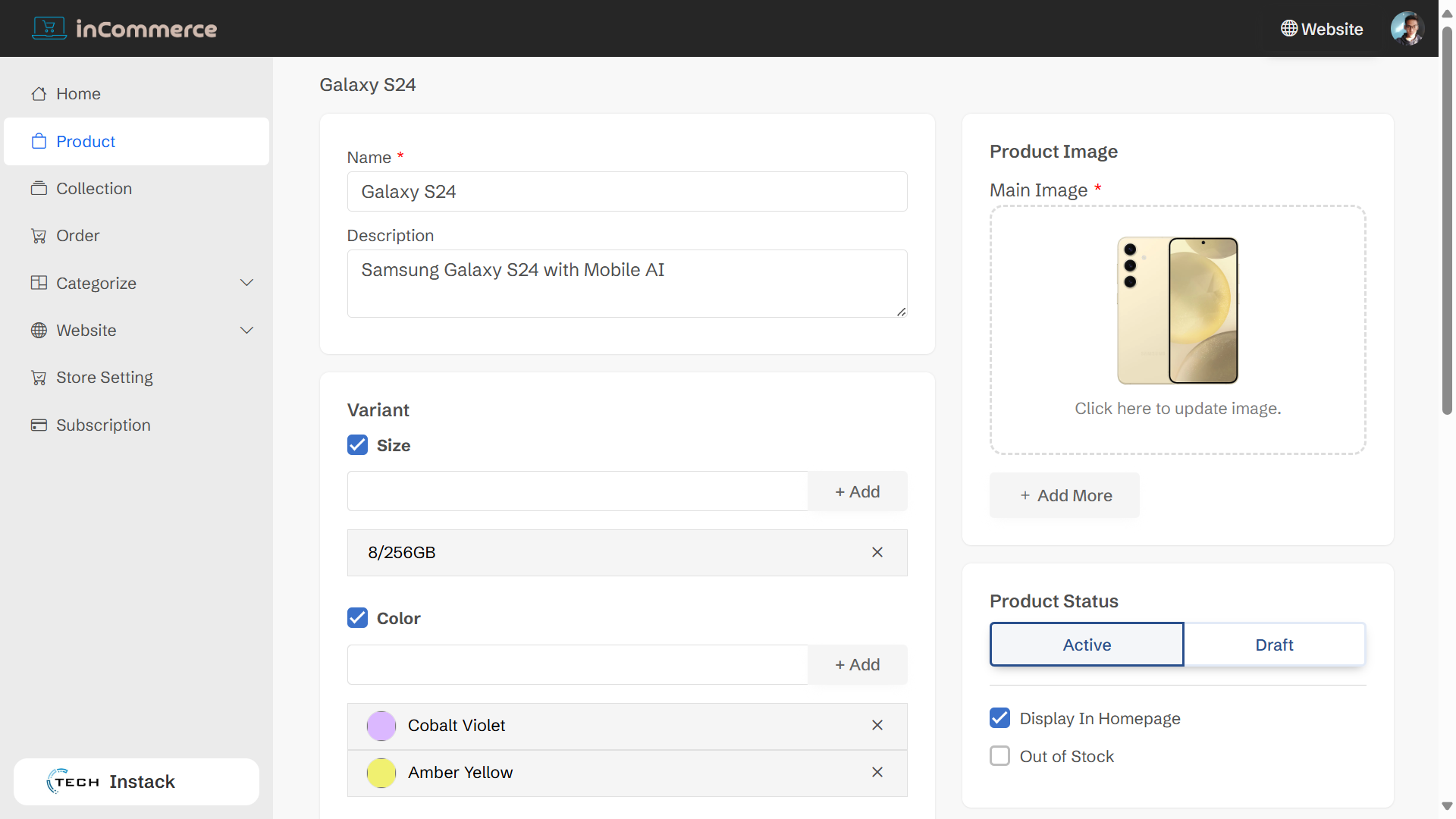This screenshot has height=819, width=1456.
Task: Uncheck the Size variant checkbox
Action: tap(357, 445)
